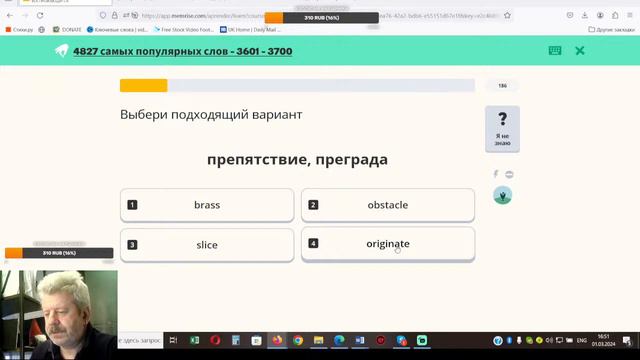Open Firefox extensions icon
This screenshot has width=640, height=360.
(615, 16)
